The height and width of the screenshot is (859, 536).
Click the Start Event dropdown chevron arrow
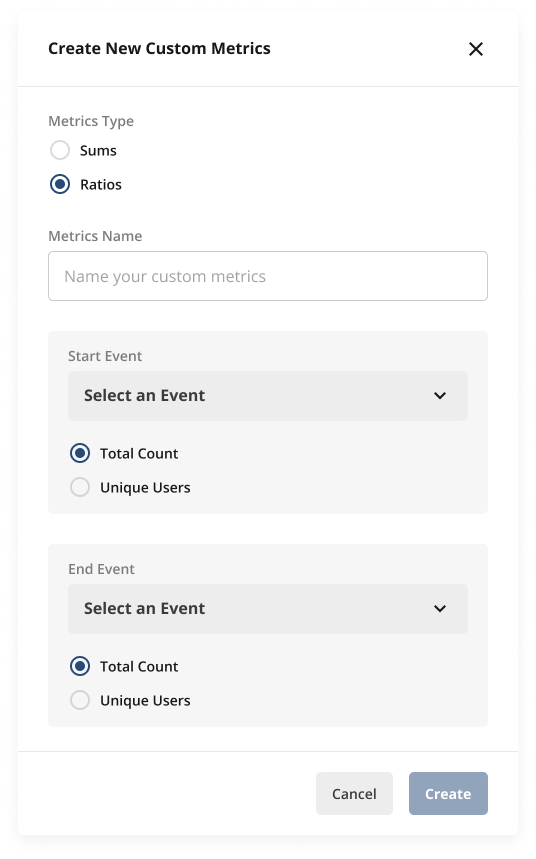click(x=440, y=396)
